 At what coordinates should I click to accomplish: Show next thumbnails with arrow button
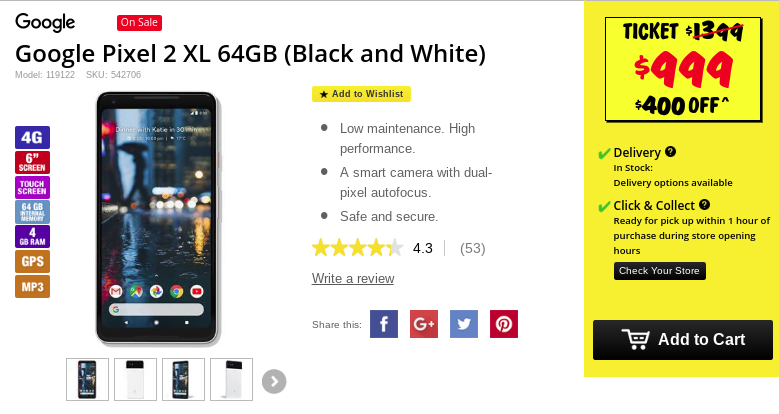[274, 382]
